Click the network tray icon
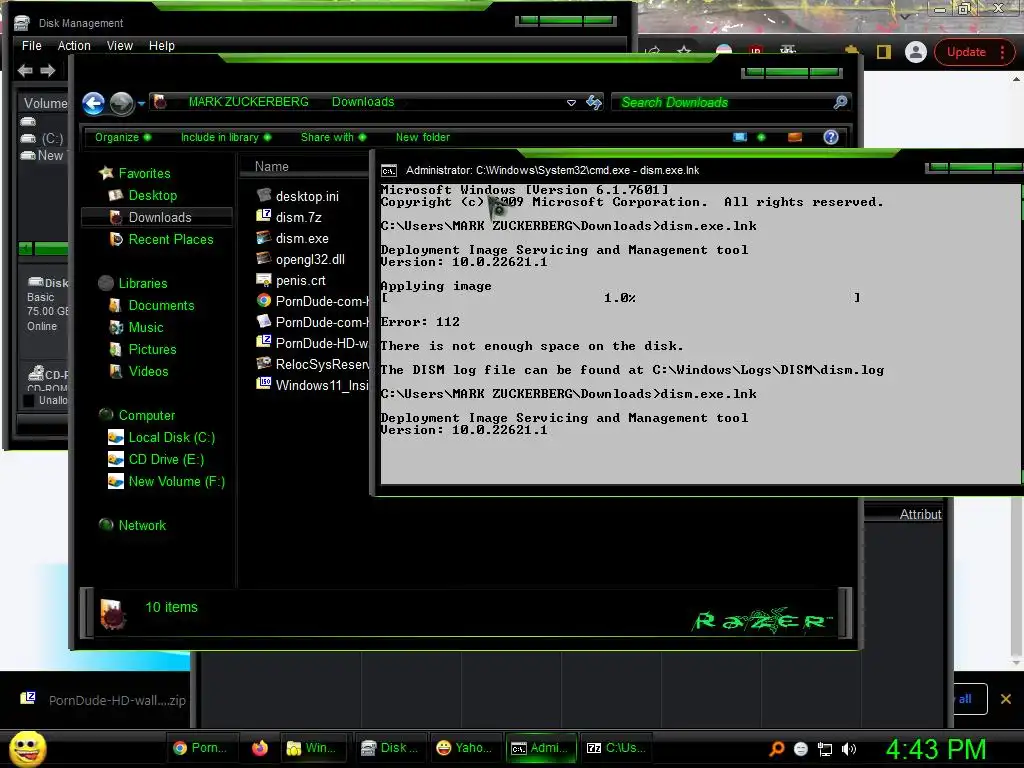Screen dimensions: 1024x768 click(x=825, y=749)
